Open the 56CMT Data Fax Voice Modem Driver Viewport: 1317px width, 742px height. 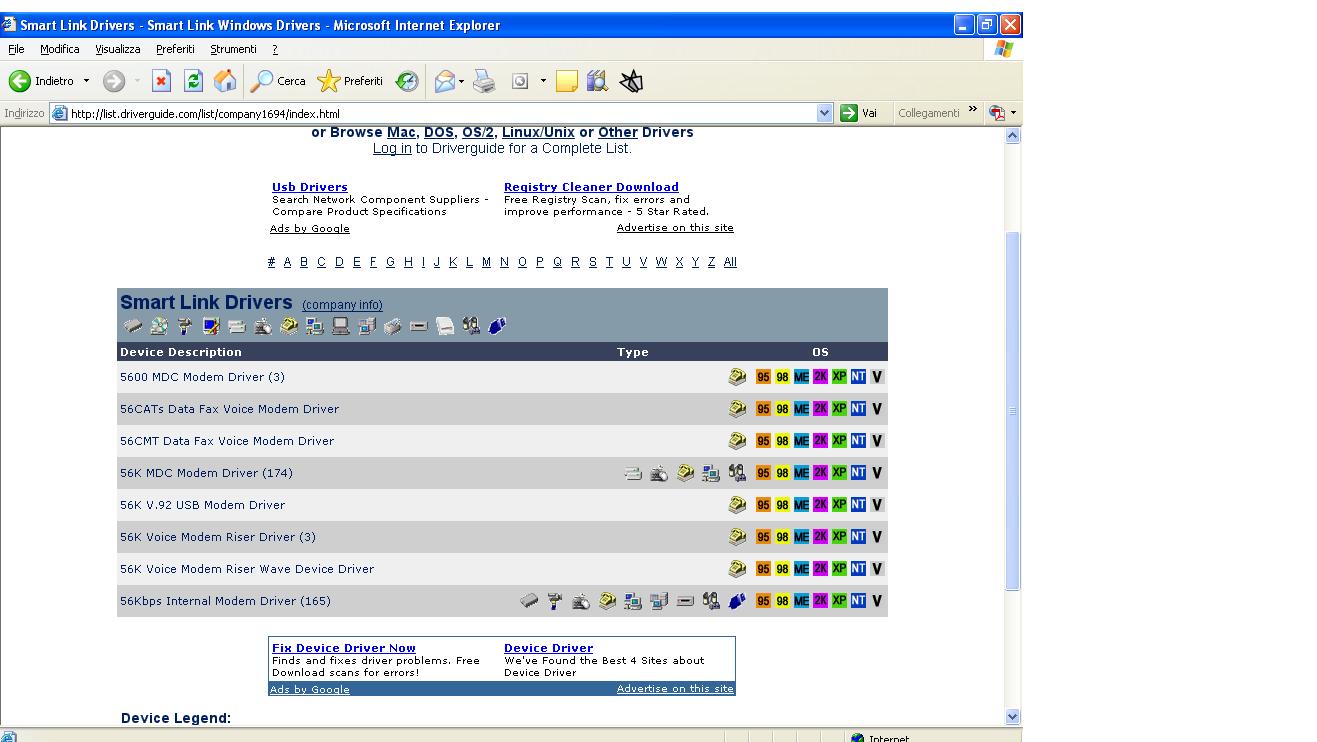pyautogui.click(x=227, y=441)
